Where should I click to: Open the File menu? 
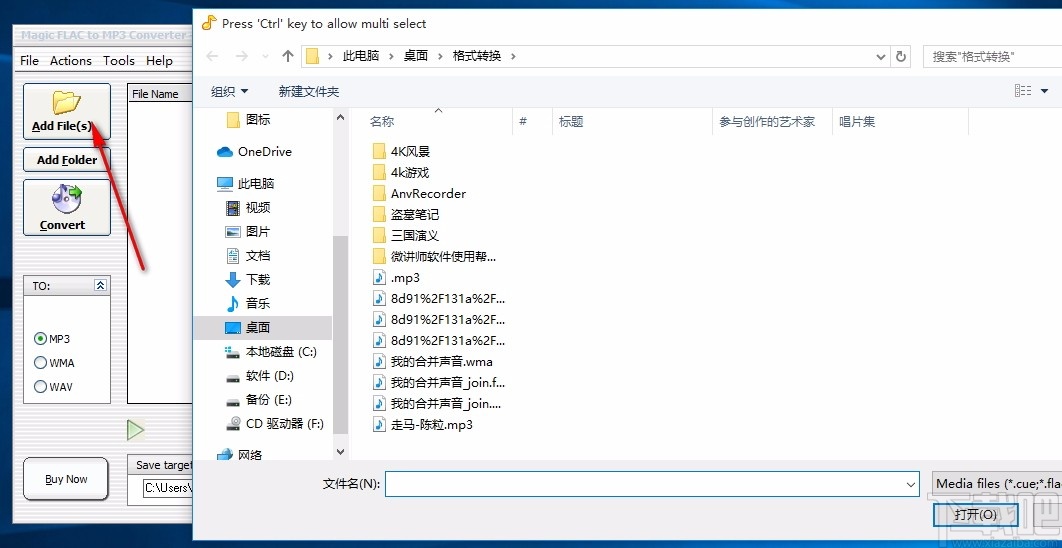(x=29, y=61)
